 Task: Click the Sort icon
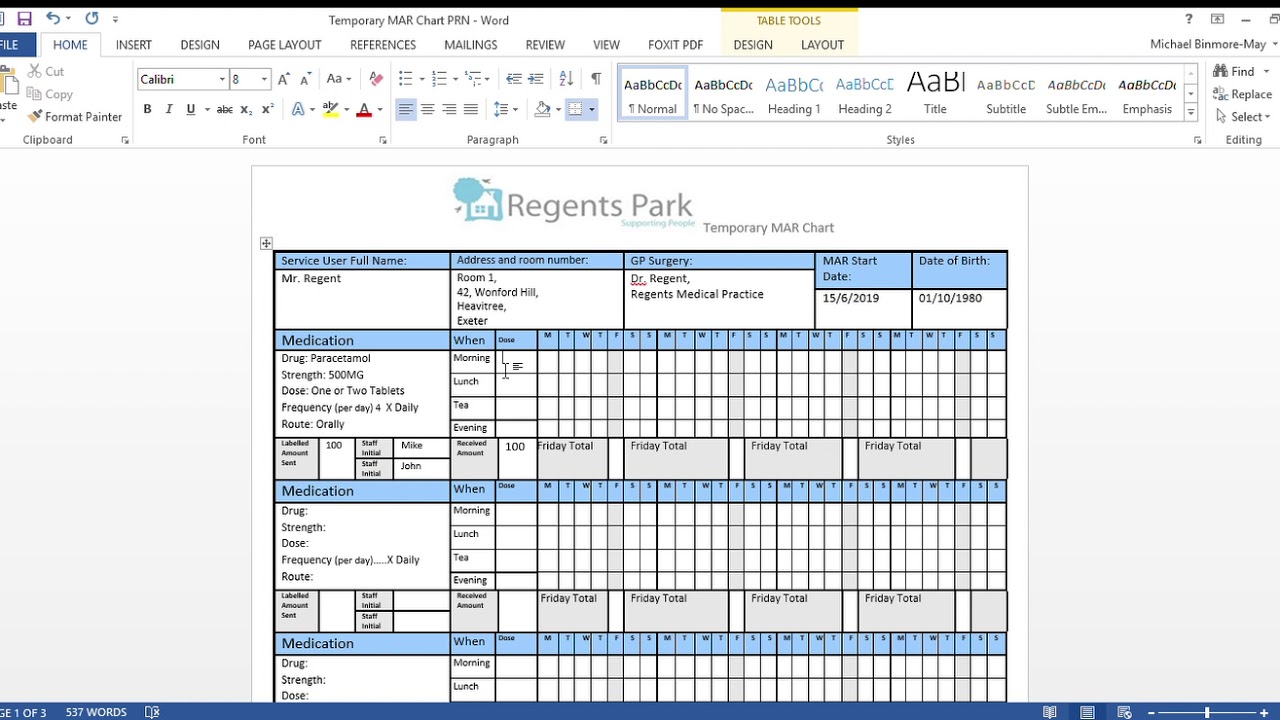[x=566, y=79]
